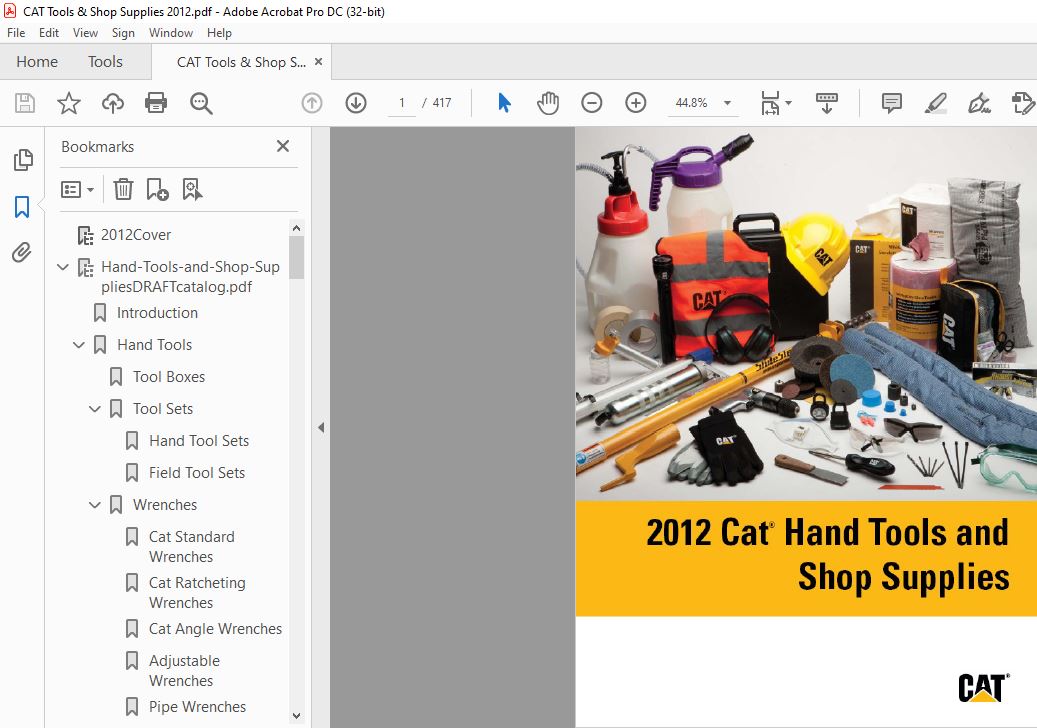Toggle the Bookmarks sidebar icon
The image size is (1037, 728).
point(22,206)
